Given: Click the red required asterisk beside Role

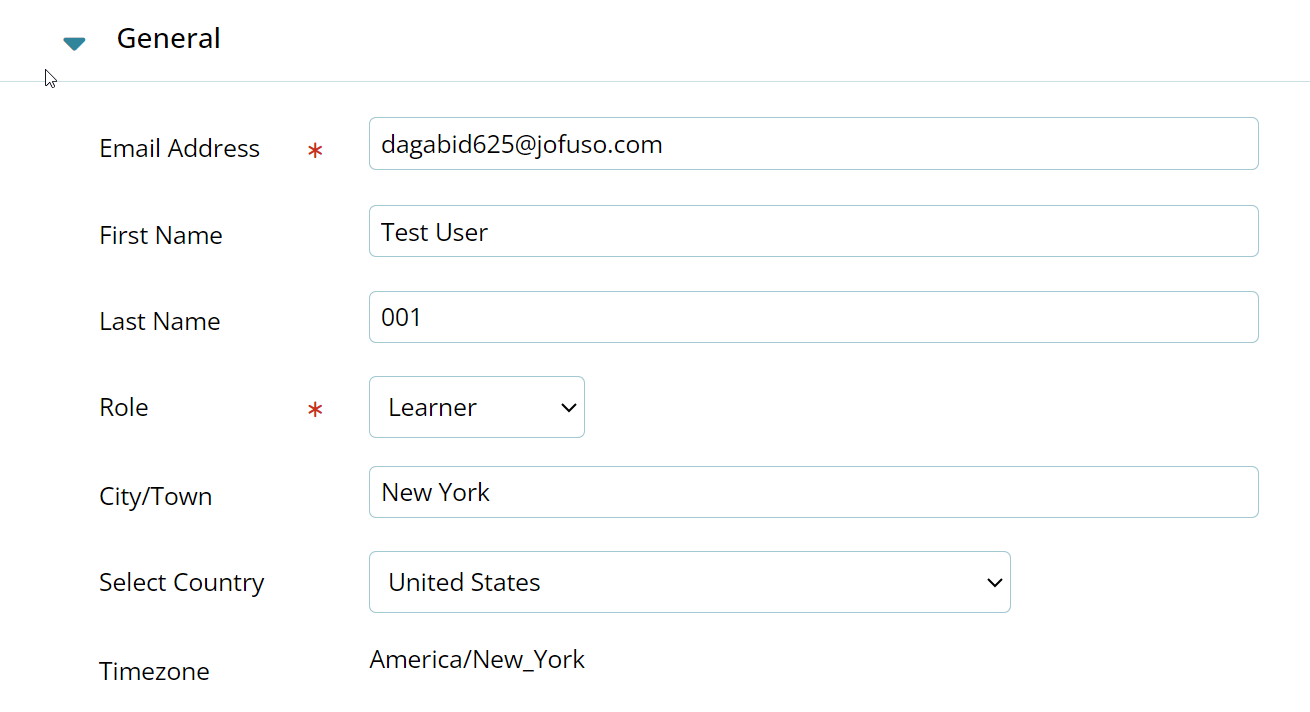Looking at the screenshot, I should click(315, 409).
